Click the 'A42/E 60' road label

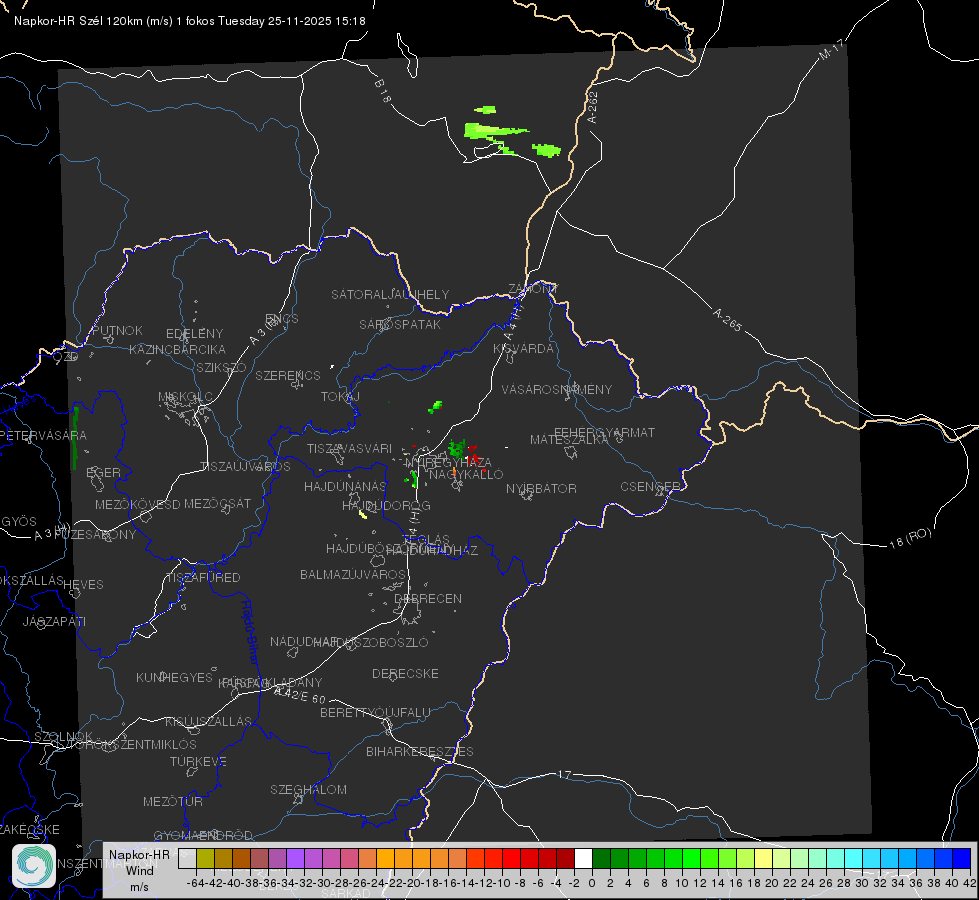pos(300,695)
